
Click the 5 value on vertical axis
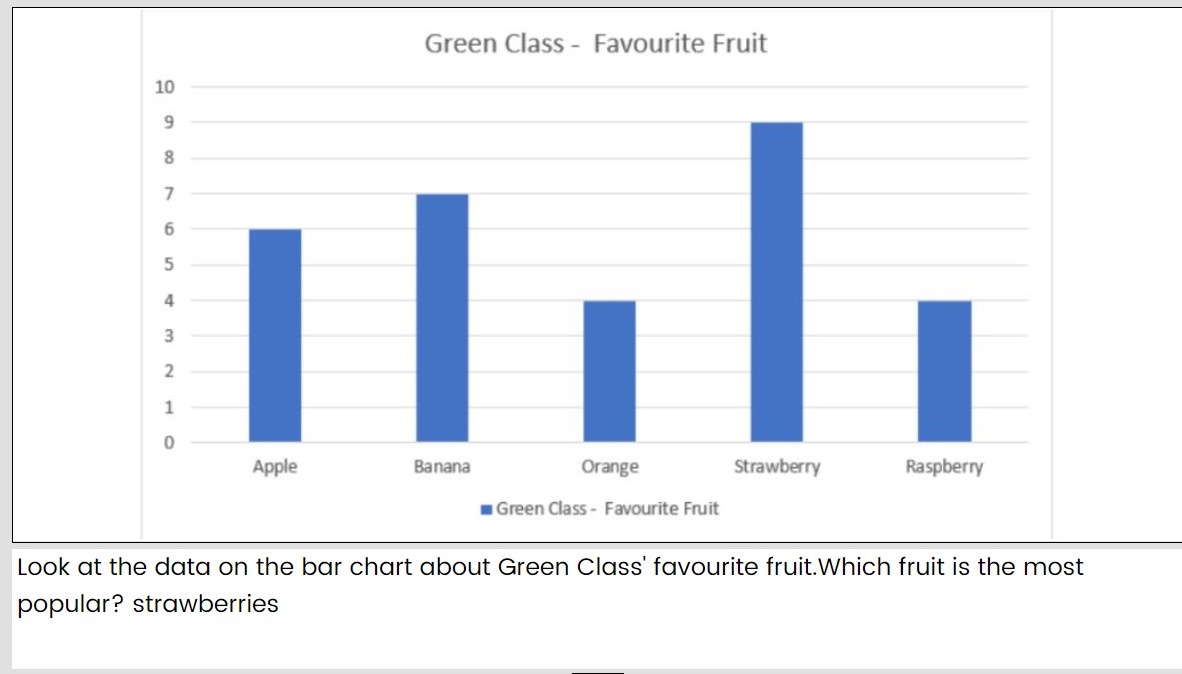click(x=169, y=265)
